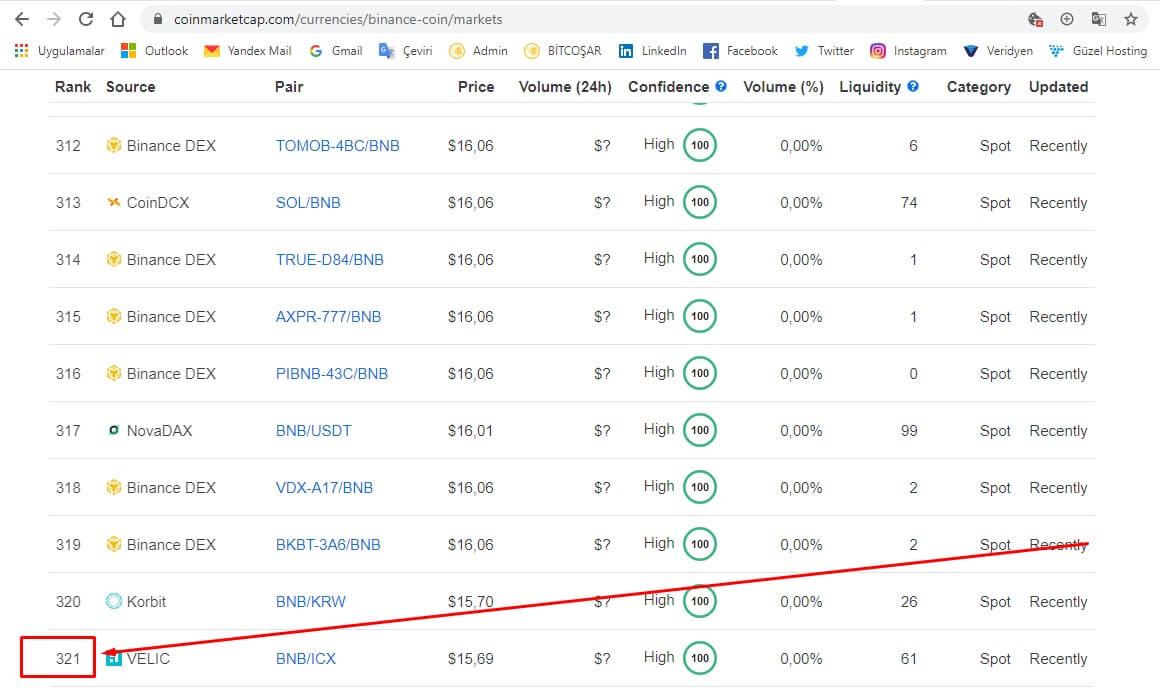Open the TOMOB-4BC/BNB pair link
The height and width of the screenshot is (688, 1160).
337,146
